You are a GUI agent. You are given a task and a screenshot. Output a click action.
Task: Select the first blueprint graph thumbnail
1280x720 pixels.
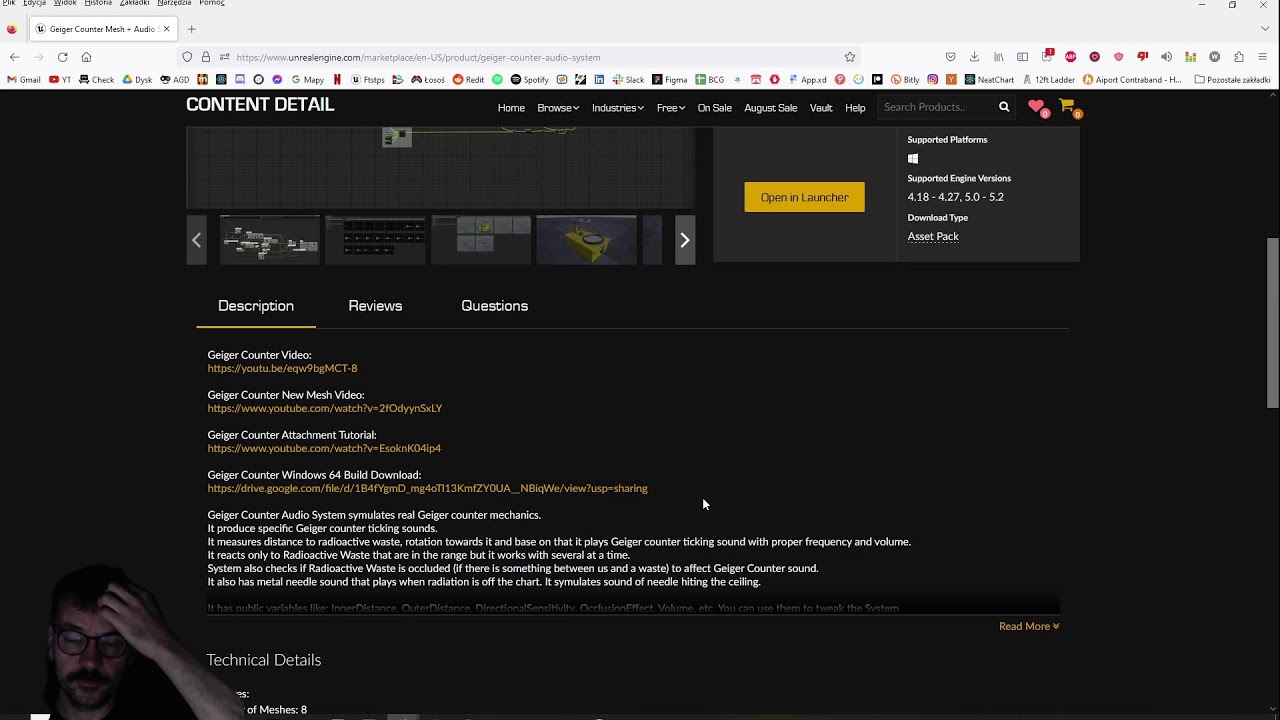pos(270,240)
